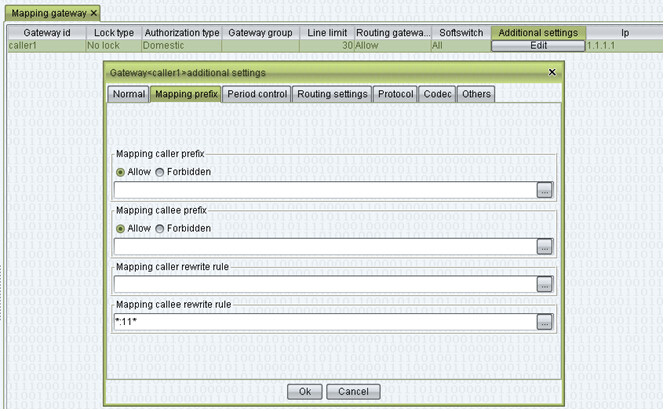This screenshot has height=411, width=664.
Task: Select the caller1 gateway id cell
Action: coord(47,46)
